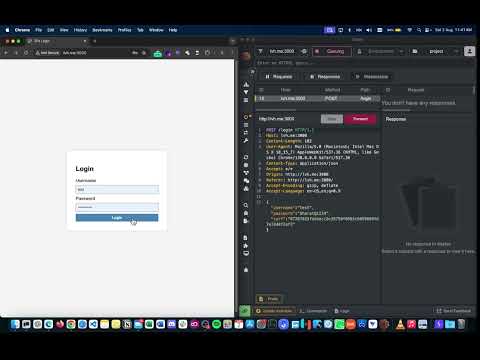Viewport: 480px width, 360px height.
Task: Expand the Caido sidebar with the double-chevron icon
Action: point(252,72)
